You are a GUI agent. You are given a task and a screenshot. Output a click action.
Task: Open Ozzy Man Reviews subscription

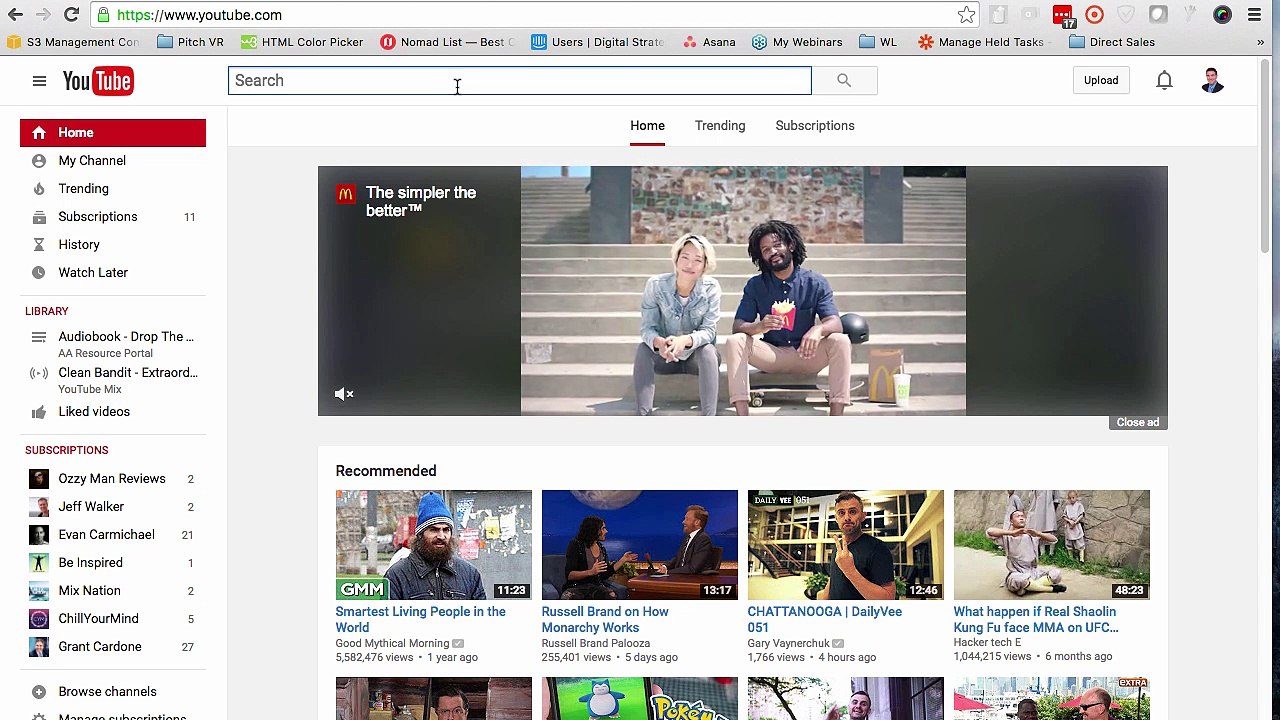coord(113,479)
